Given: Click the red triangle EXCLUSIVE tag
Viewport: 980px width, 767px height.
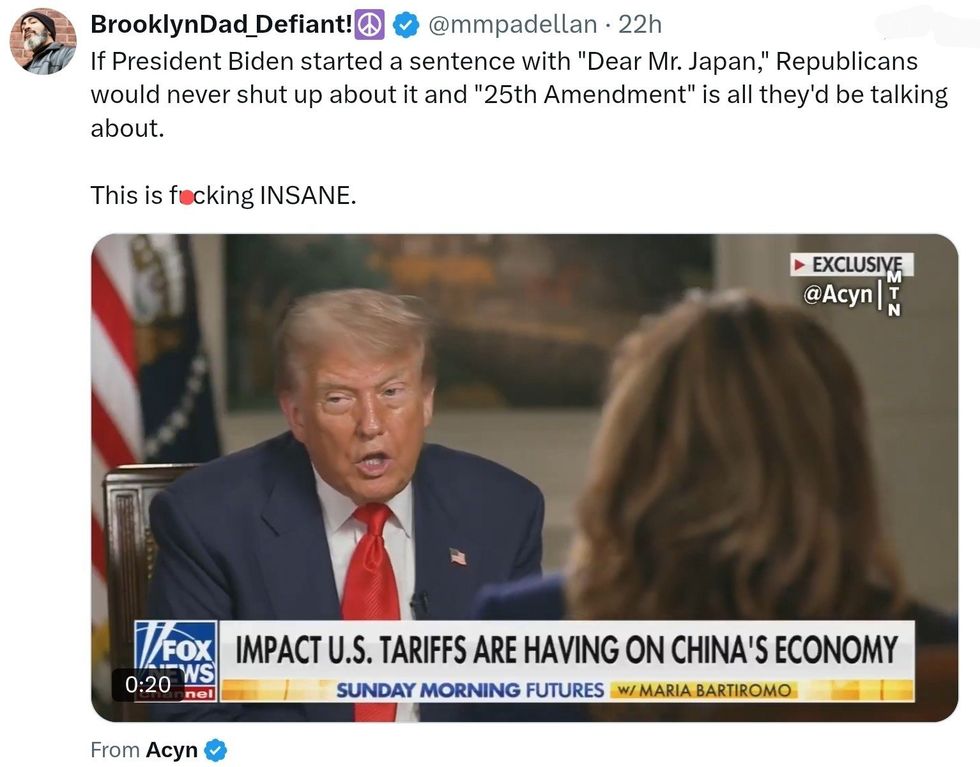Looking at the screenshot, I should click(x=851, y=264).
